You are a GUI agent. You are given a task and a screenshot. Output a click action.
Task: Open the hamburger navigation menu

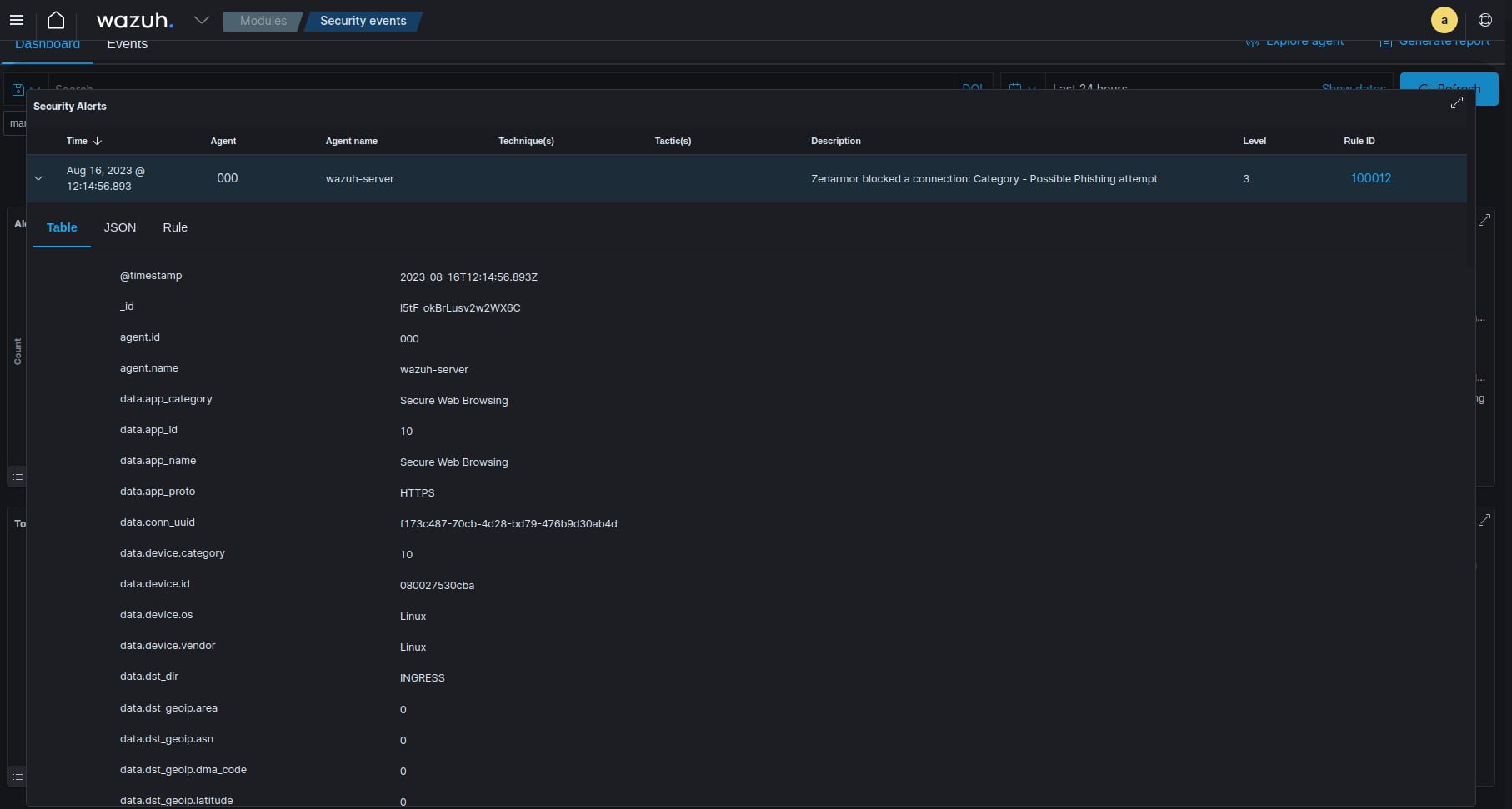point(17,20)
